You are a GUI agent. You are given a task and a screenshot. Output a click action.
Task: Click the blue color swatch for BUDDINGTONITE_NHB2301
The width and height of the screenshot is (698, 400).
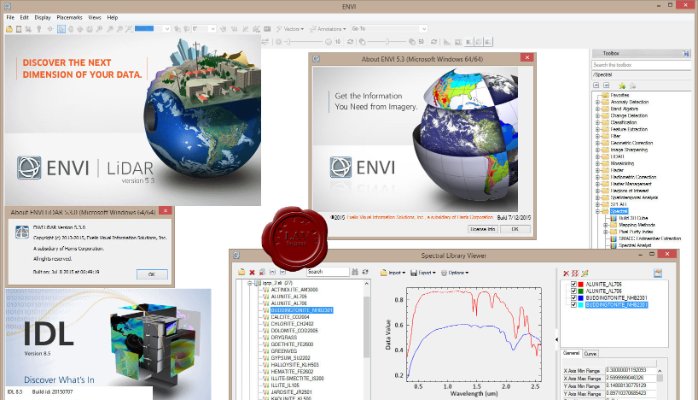click(580, 298)
